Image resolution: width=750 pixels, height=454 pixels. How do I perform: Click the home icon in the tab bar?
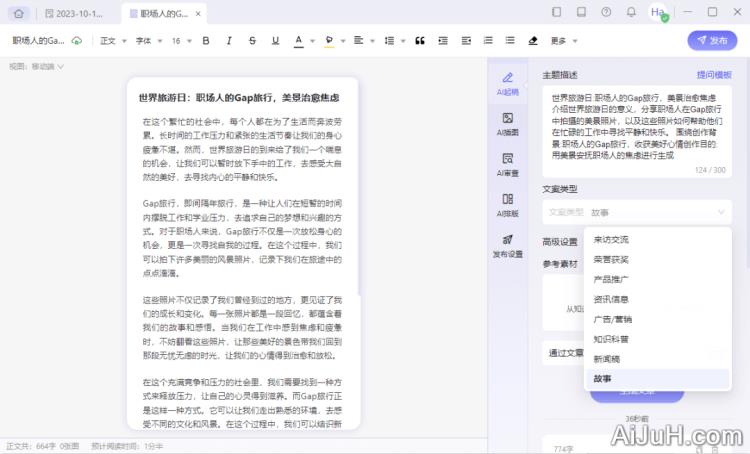[20, 13]
